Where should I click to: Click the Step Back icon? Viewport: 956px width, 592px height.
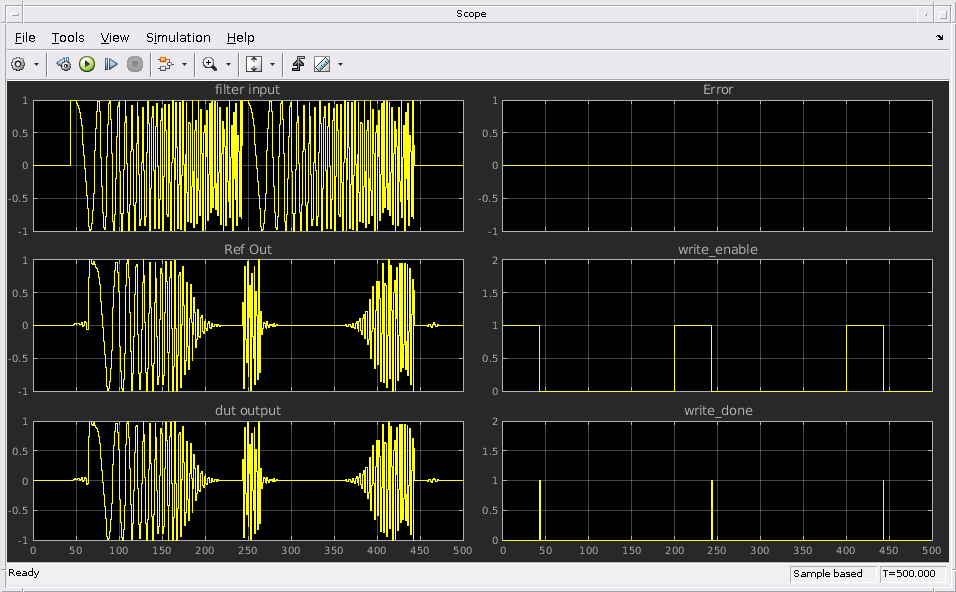pos(63,64)
